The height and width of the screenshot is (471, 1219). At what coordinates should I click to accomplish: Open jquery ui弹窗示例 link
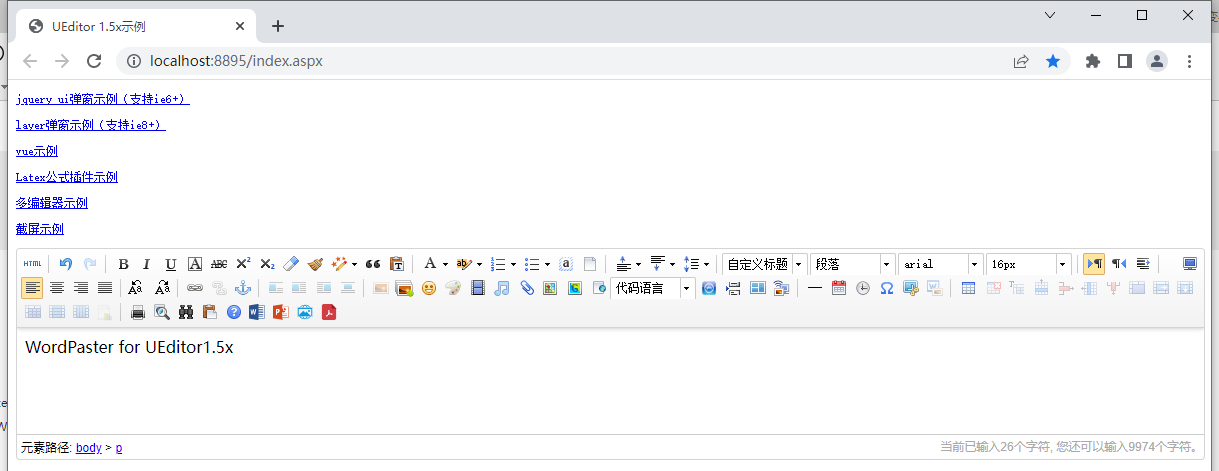click(103, 99)
